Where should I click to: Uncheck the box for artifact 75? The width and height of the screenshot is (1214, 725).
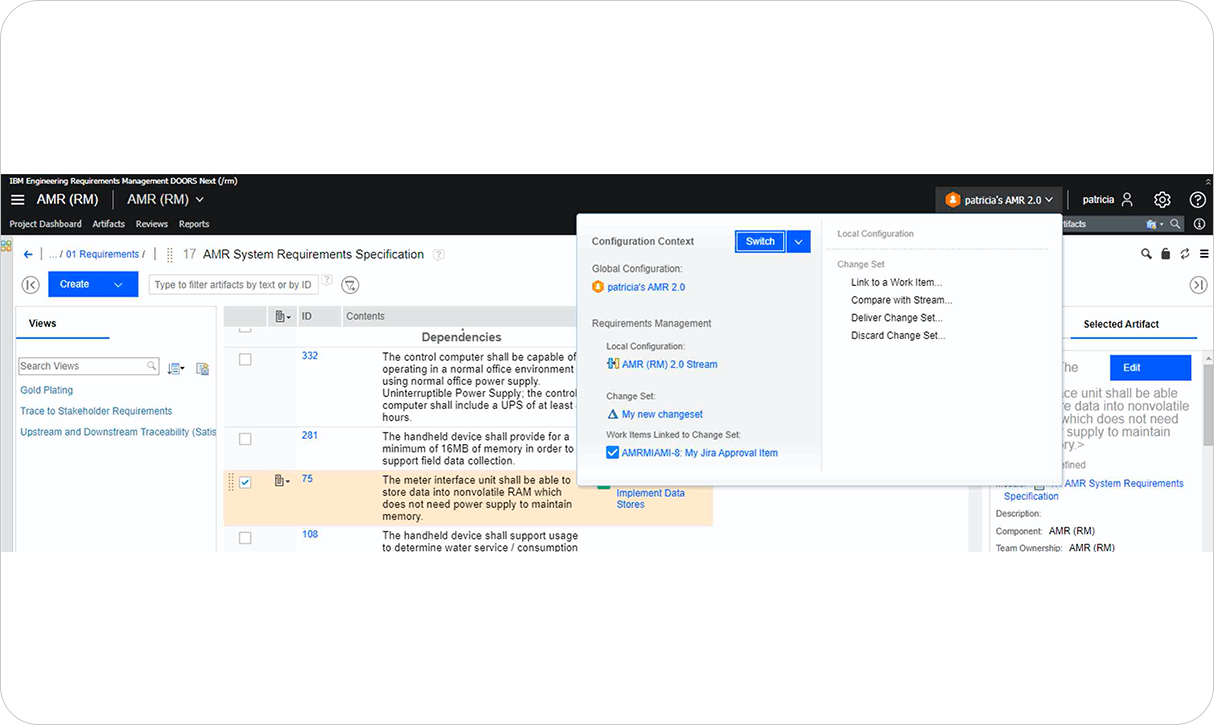point(245,482)
